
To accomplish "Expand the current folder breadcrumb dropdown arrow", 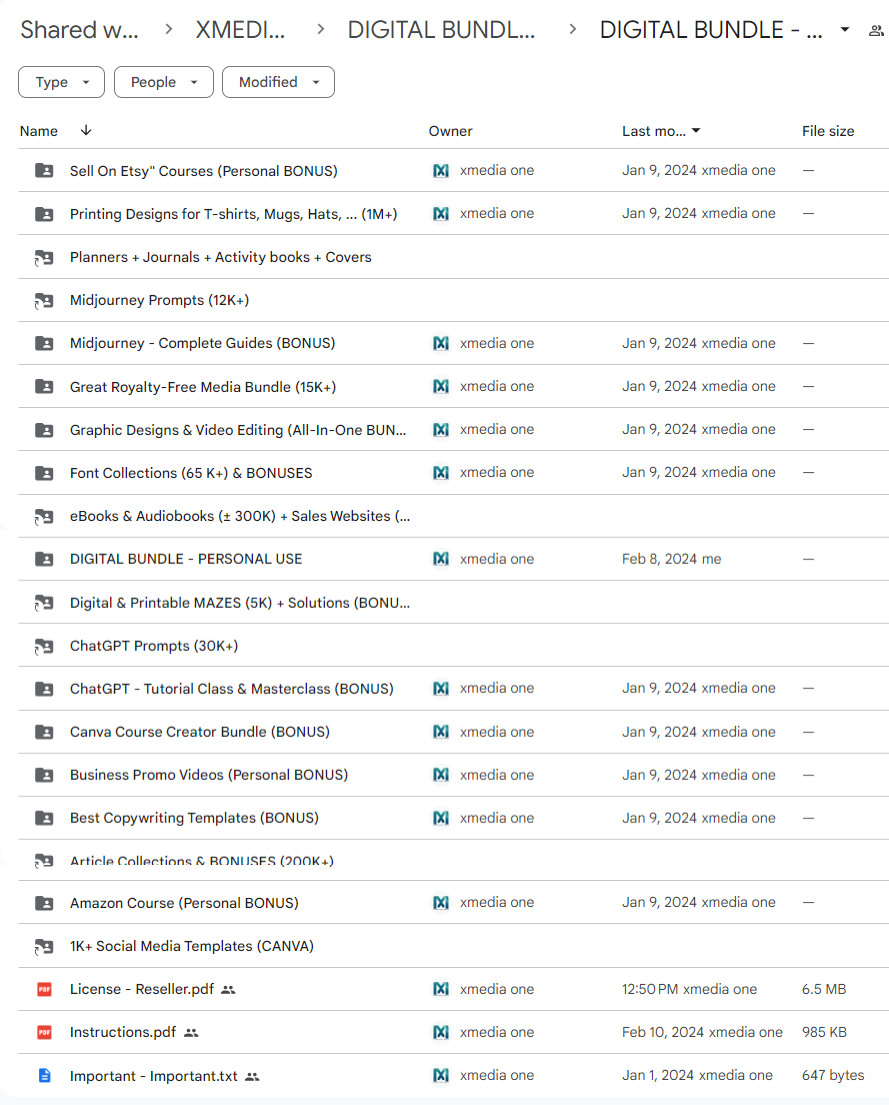I will [845, 30].
